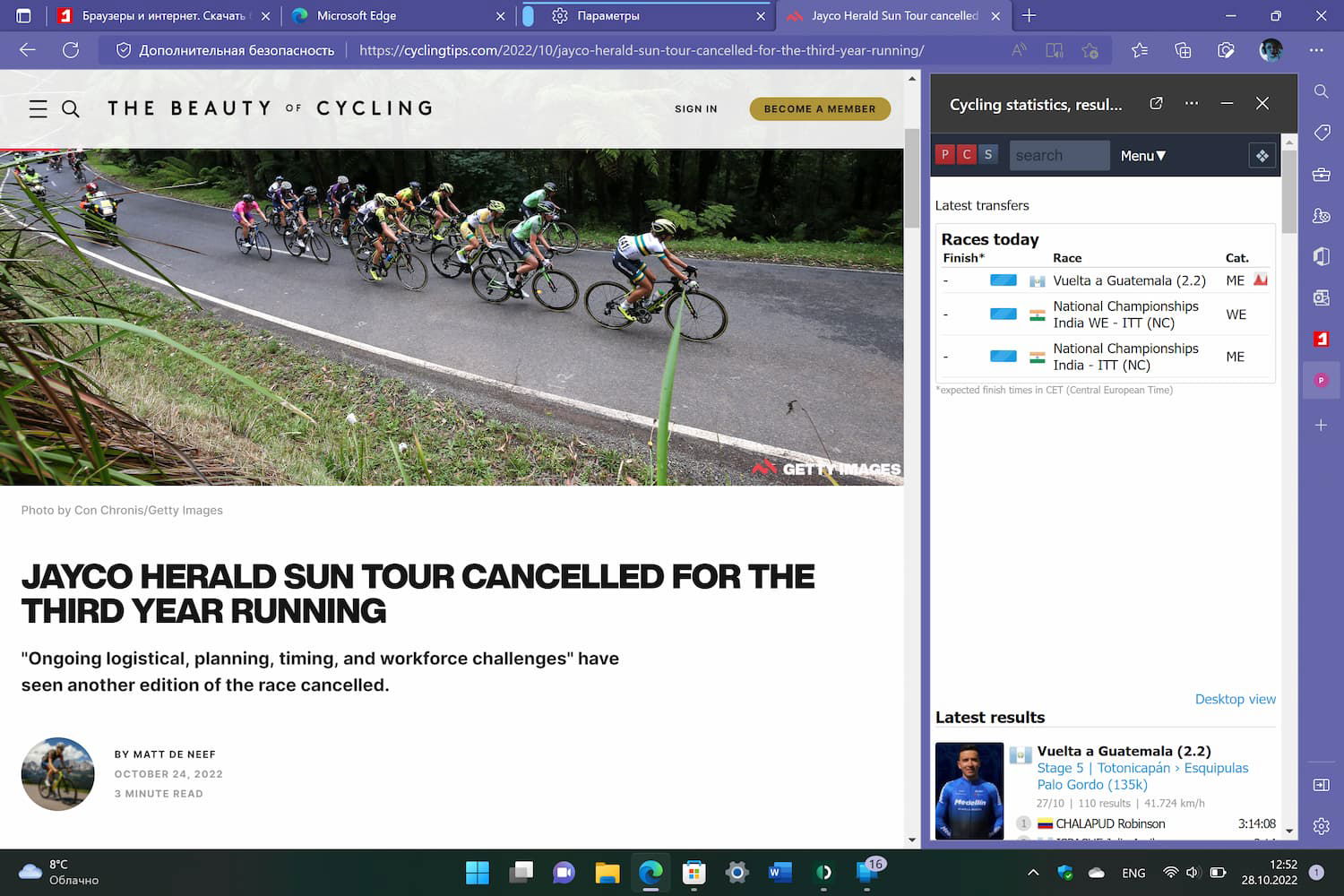This screenshot has width=1344, height=896.
Task: Open Outlook in Edge sidebar
Action: pos(1321,297)
